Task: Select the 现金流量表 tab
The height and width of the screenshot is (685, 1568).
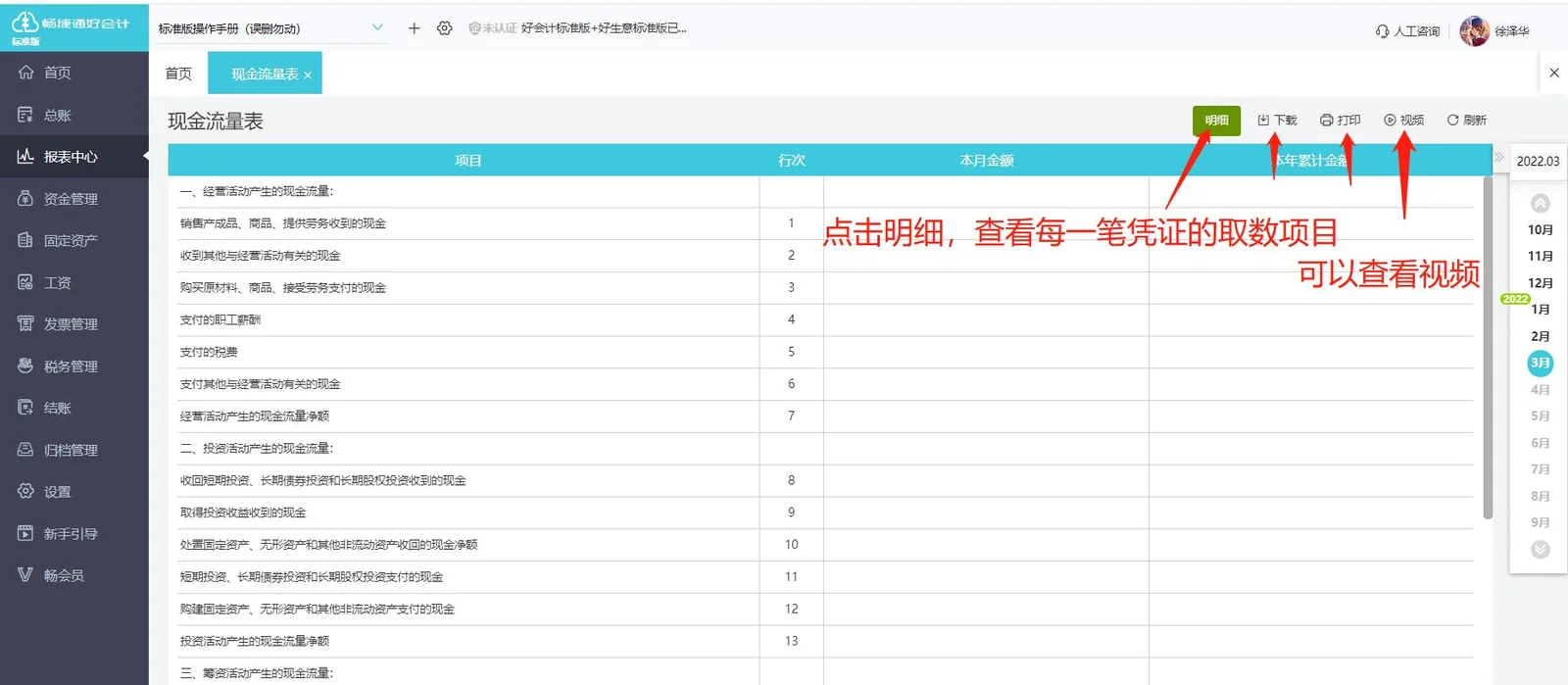Action: 265,73
